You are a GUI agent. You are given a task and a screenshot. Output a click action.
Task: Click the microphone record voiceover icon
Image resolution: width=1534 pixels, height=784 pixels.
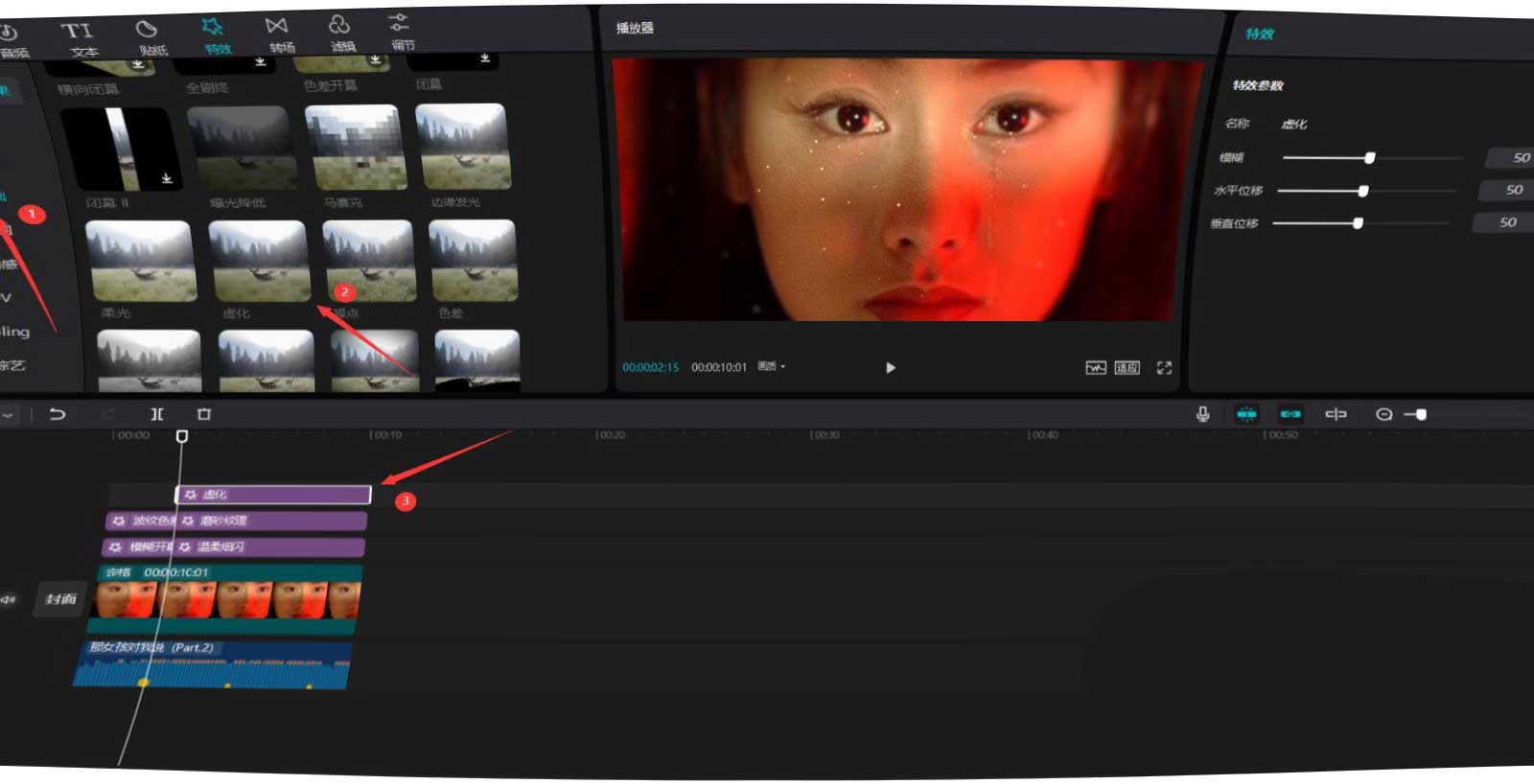(x=1202, y=414)
